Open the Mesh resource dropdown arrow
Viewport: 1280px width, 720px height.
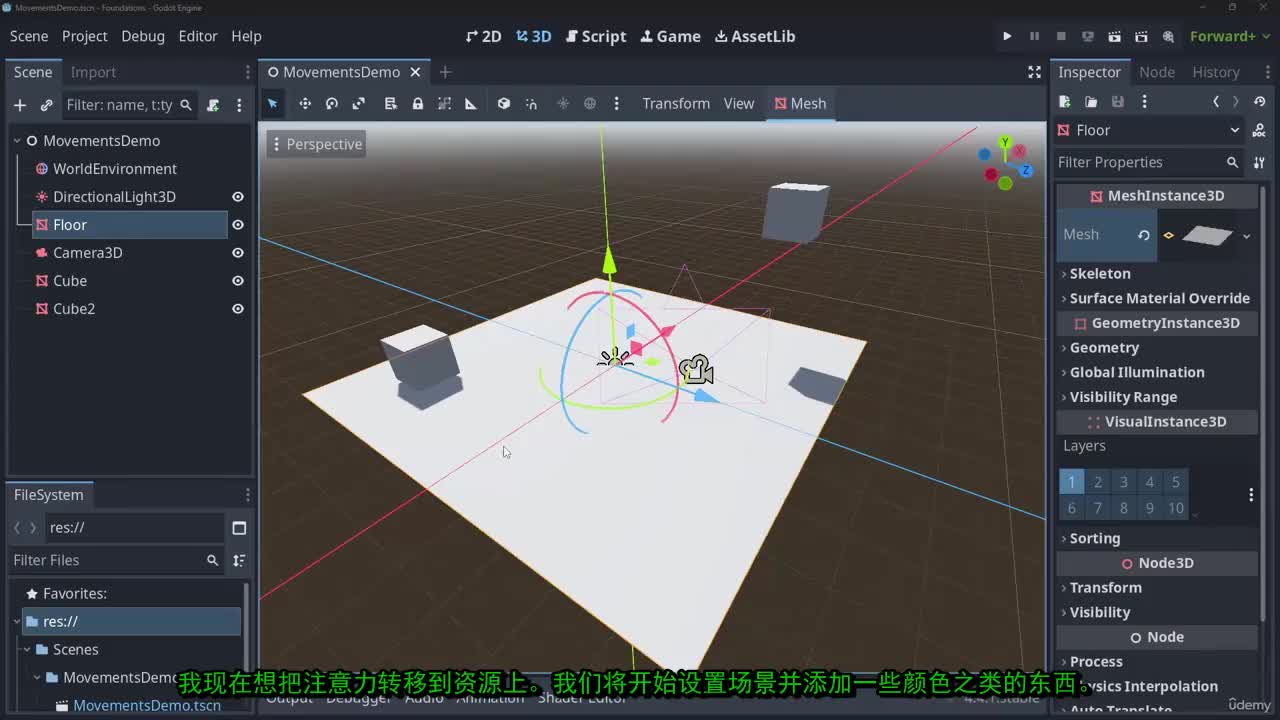pyautogui.click(x=1246, y=236)
